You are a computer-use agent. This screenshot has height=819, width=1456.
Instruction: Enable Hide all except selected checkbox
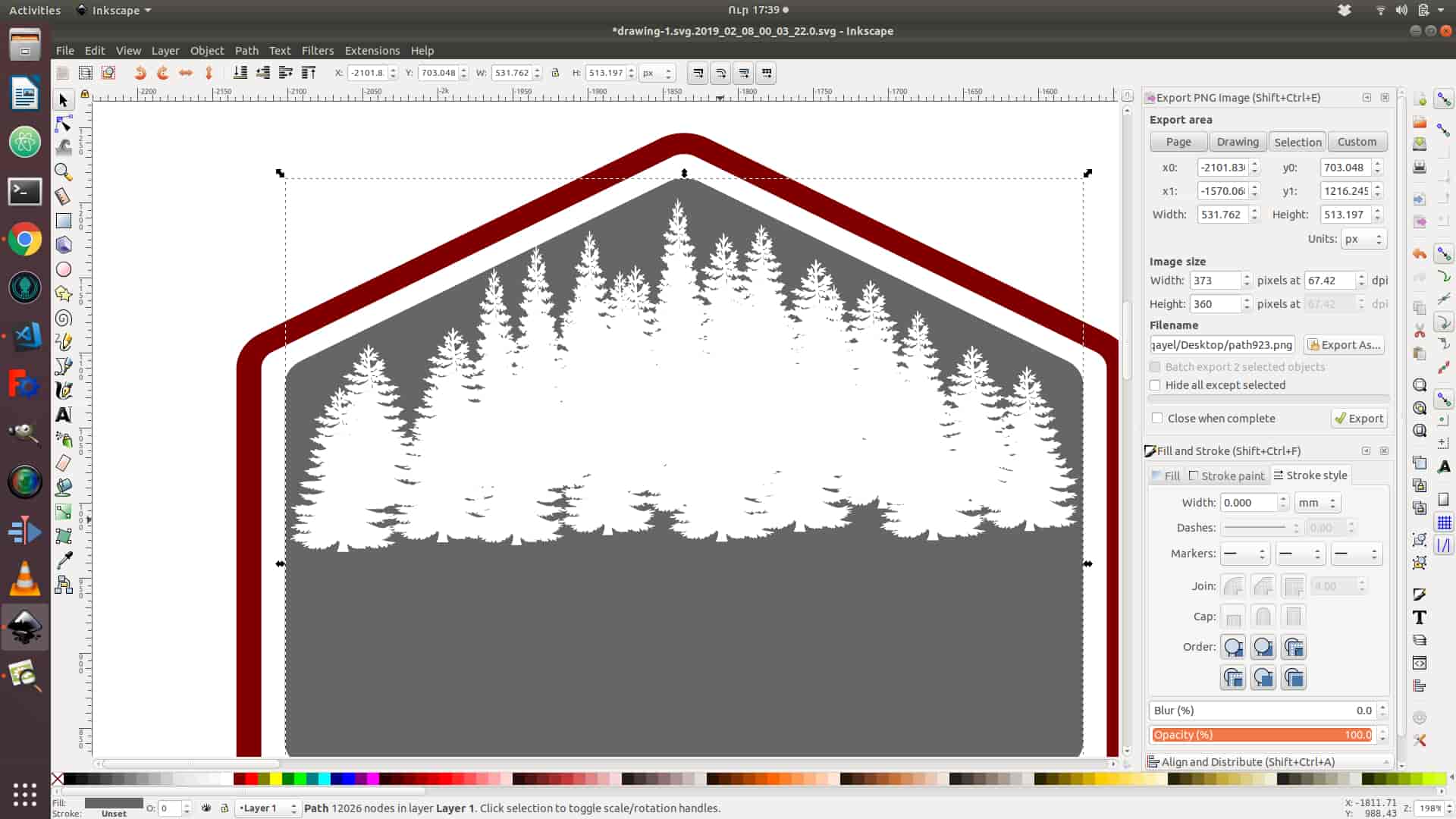[1155, 385]
